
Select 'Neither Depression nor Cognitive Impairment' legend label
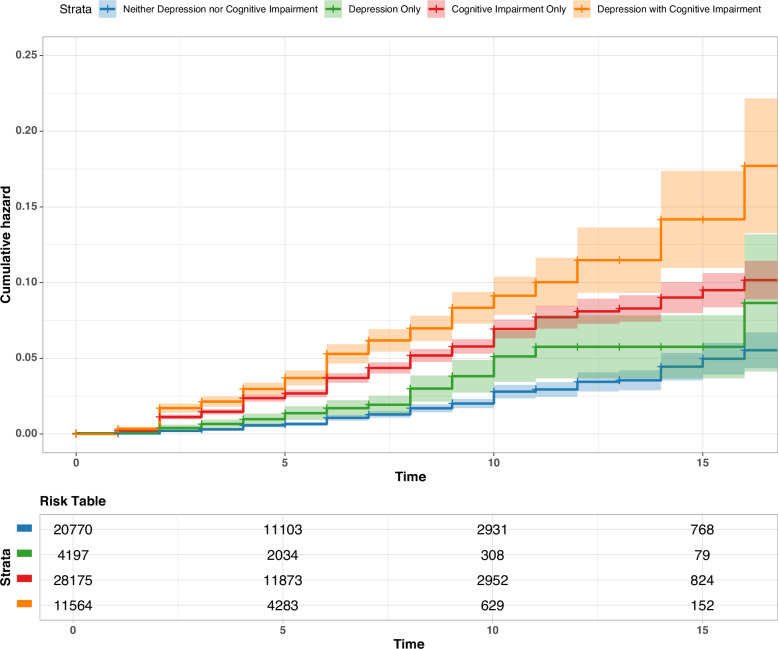pos(220,9)
